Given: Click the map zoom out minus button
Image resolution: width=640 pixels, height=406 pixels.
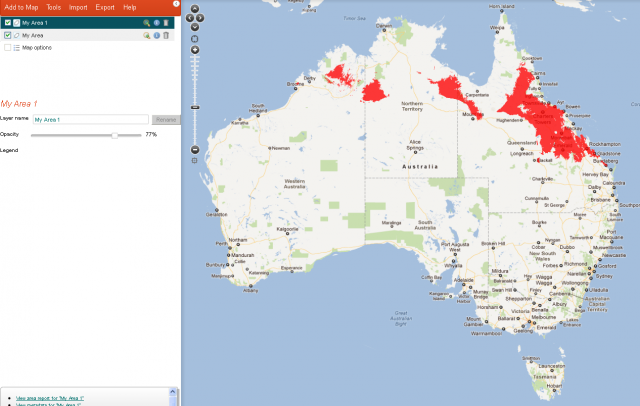Looking at the screenshot, I should [x=195, y=150].
